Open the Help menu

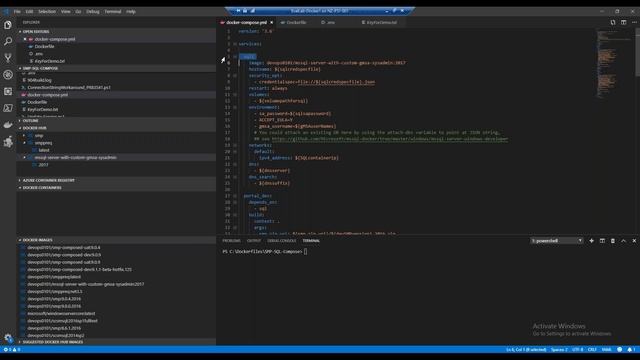[131, 11]
